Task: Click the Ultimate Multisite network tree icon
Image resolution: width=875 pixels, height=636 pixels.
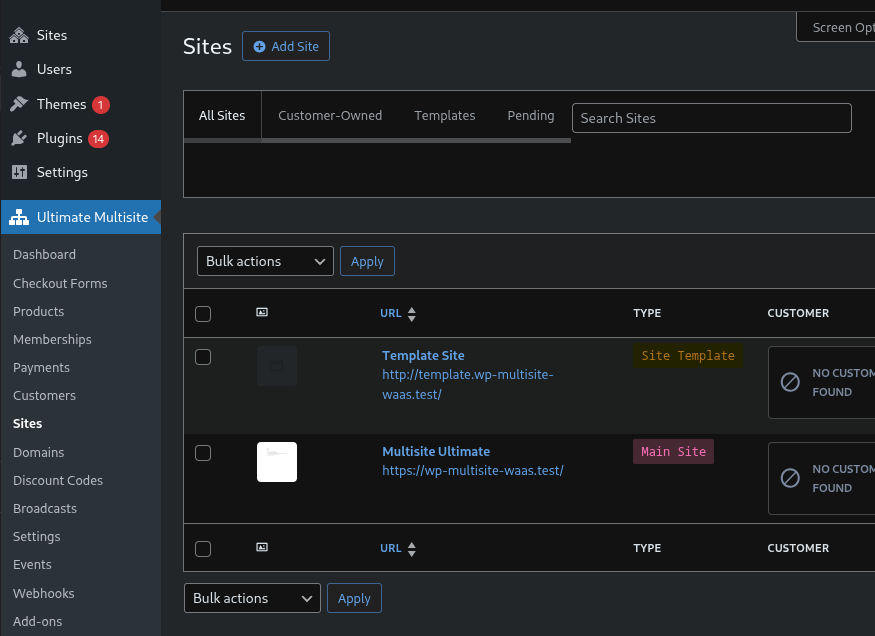Action: pos(20,216)
